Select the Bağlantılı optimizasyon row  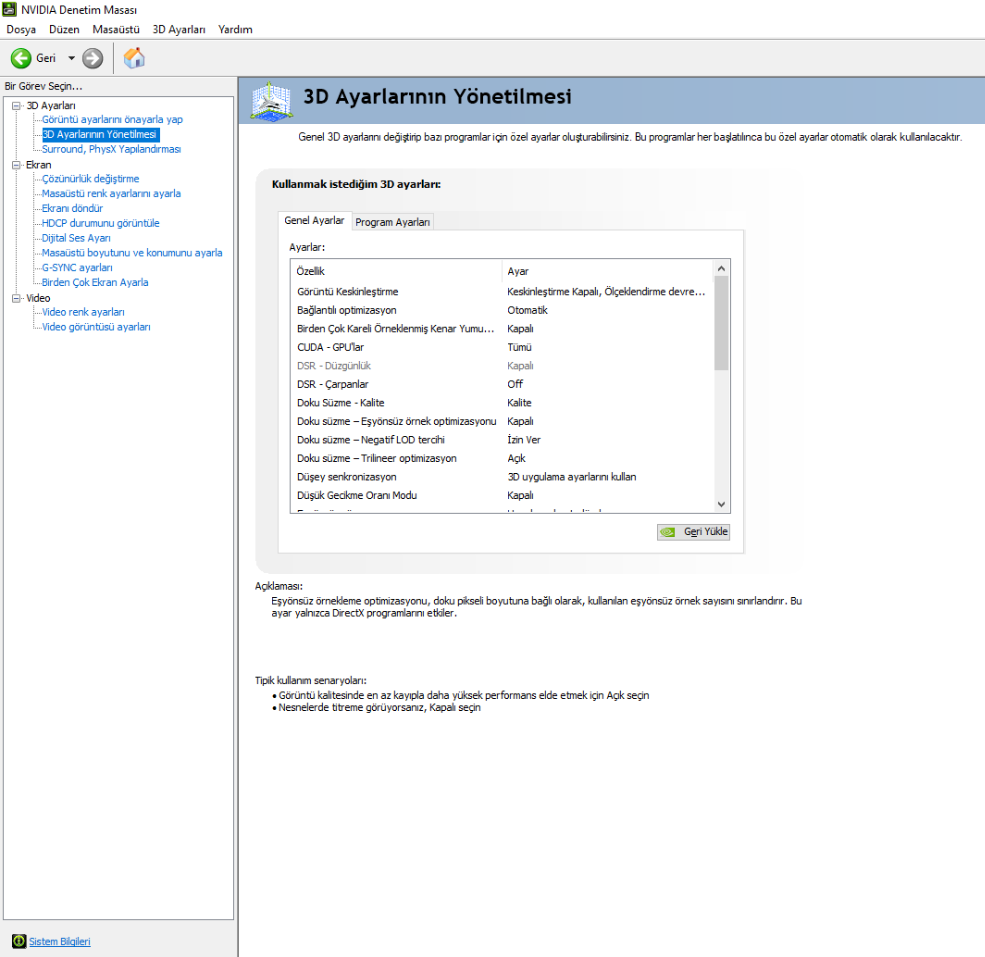(x=502, y=310)
